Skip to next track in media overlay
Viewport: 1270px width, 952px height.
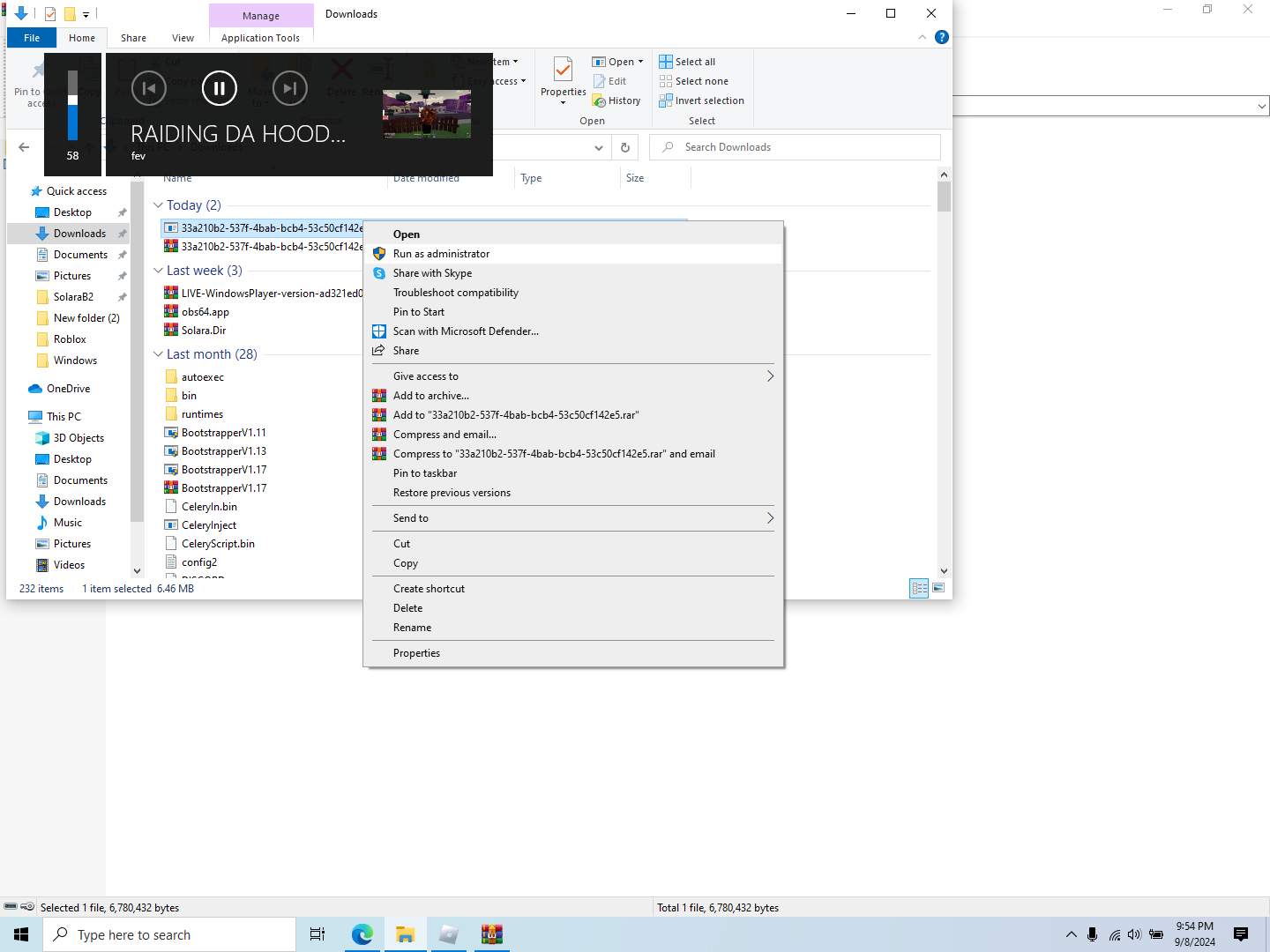pos(290,87)
